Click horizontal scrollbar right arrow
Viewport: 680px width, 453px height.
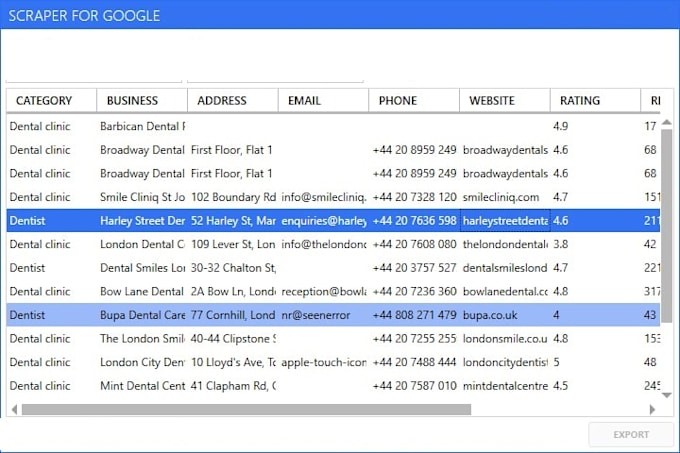click(652, 409)
